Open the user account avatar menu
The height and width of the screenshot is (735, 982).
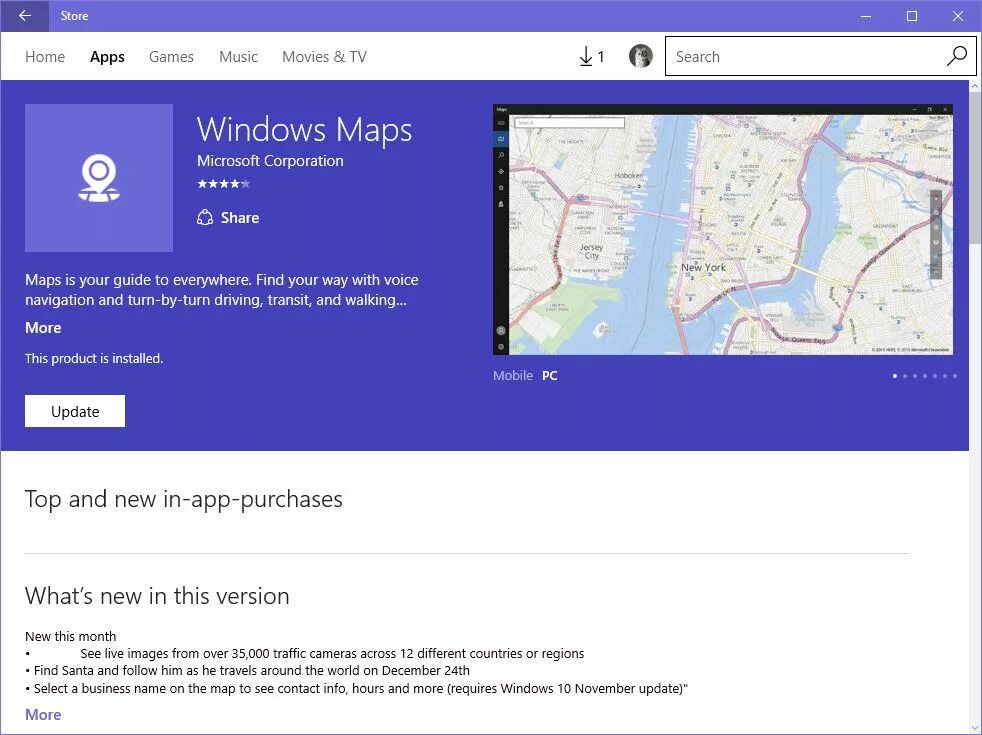point(640,56)
